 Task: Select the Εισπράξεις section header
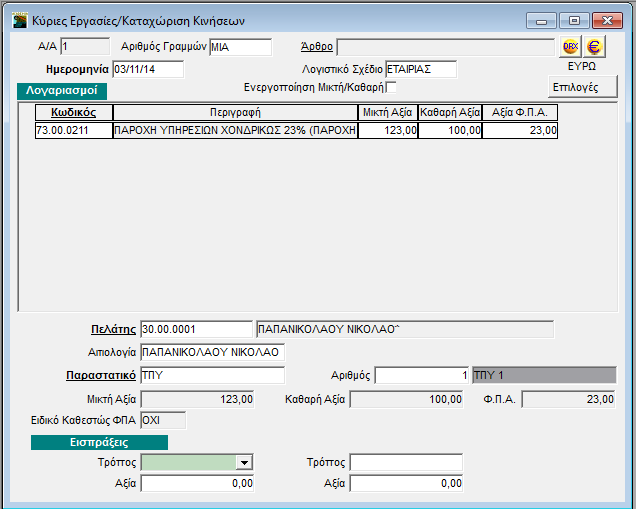pos(99,442)
